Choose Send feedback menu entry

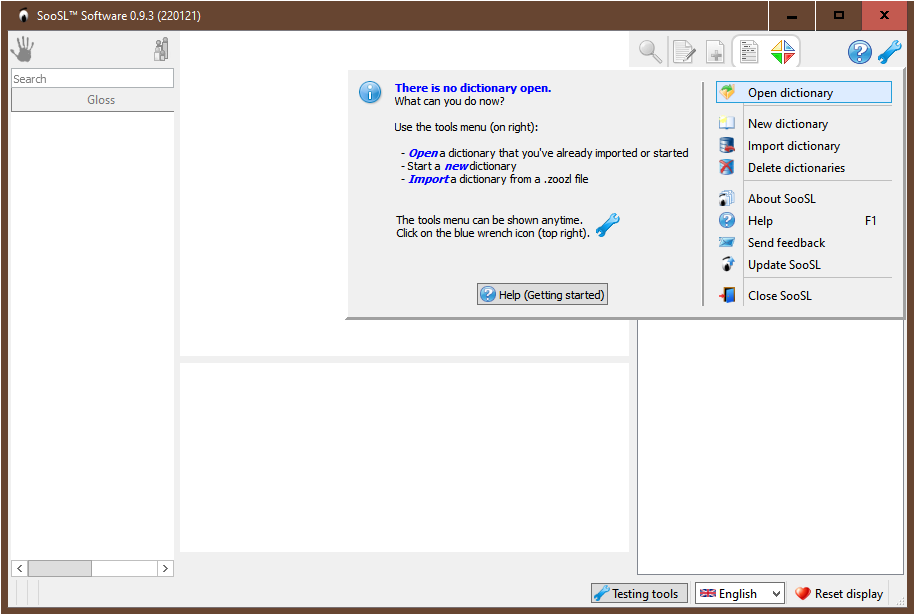(x=804, y=243)
